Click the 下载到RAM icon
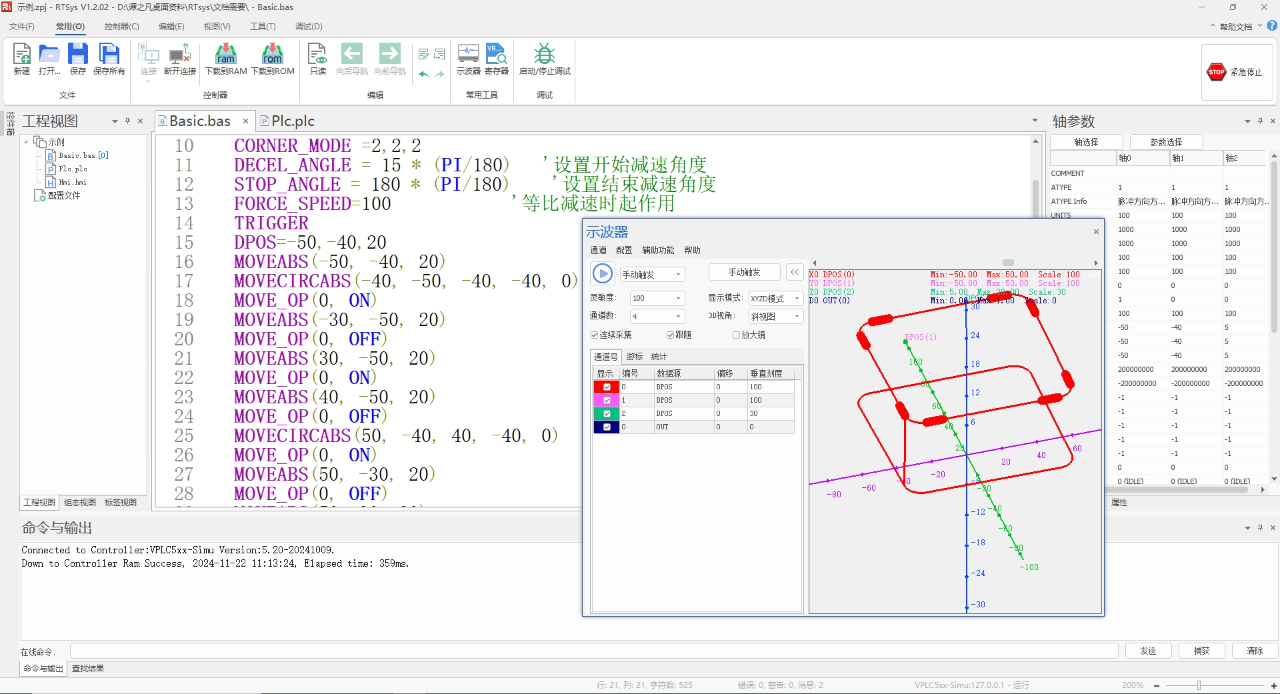This screenshot has width=1280, height=694. point(226,54)
